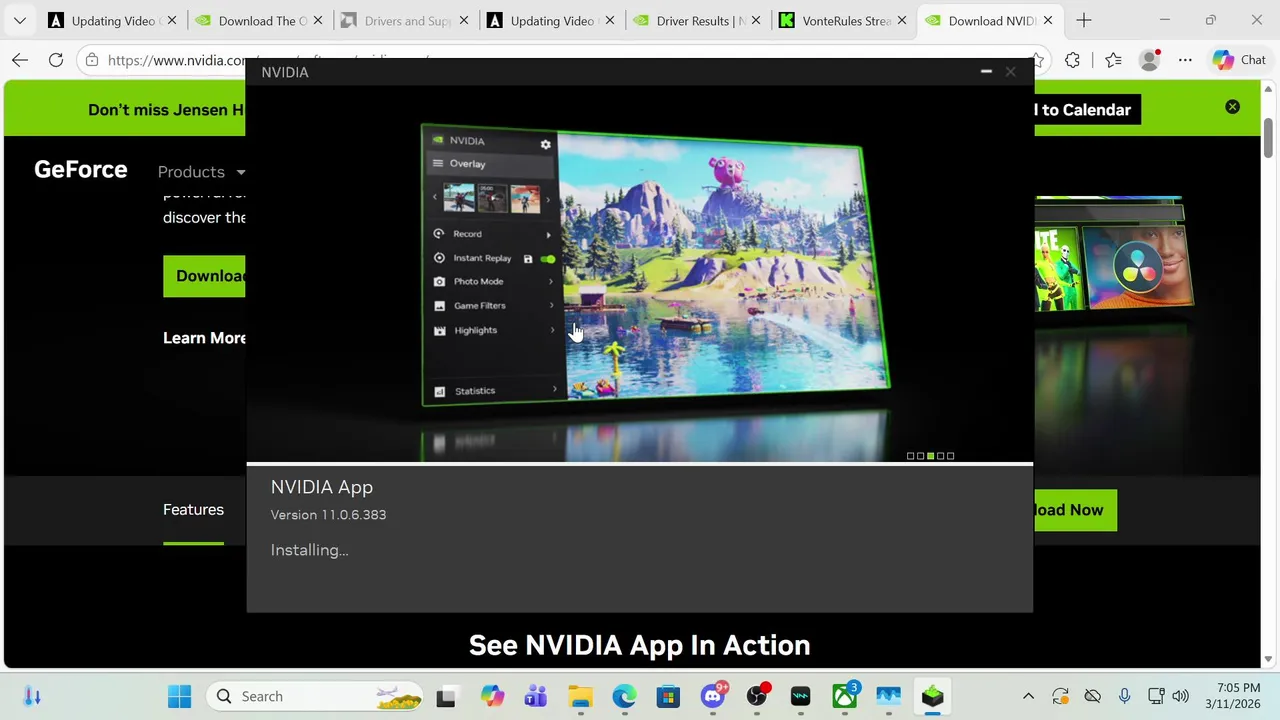This screenshot has width=1280, height=720.
Task: Open a new browser tab
Action: pyautogui.click(x=1084, y=20)
